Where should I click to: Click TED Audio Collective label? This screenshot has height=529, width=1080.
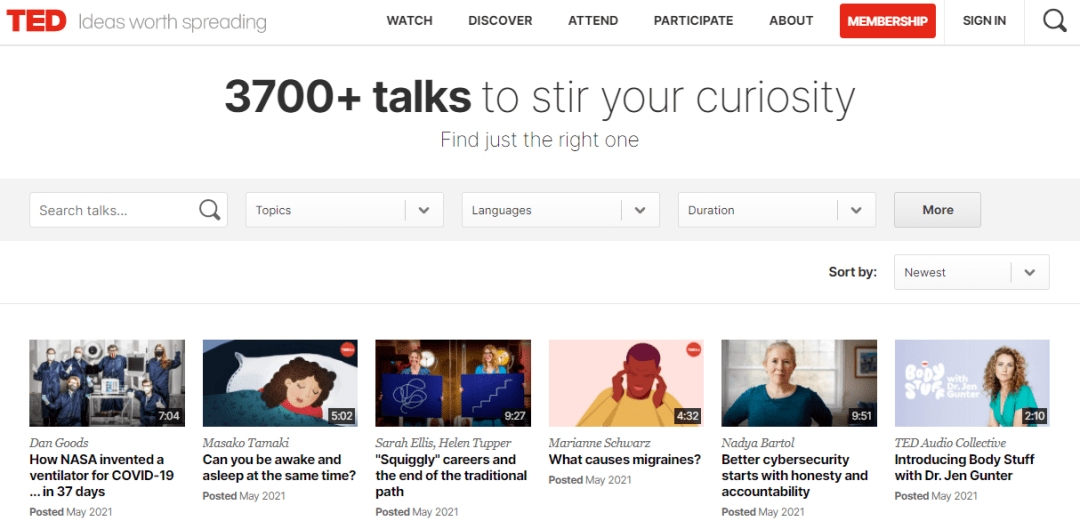951,443
